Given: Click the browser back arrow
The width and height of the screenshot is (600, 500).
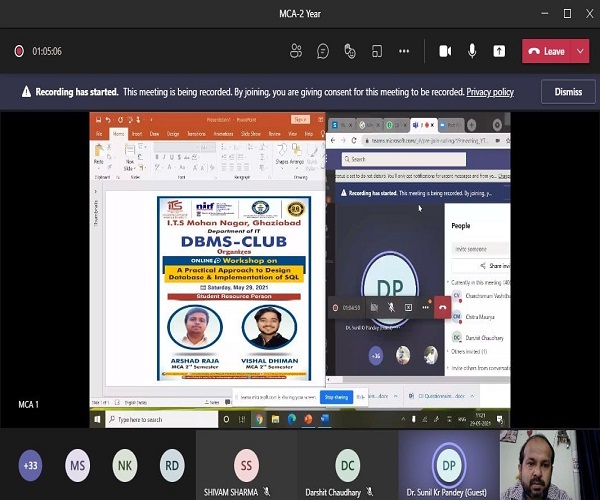Looking at the screenshot, I should 333,140.
